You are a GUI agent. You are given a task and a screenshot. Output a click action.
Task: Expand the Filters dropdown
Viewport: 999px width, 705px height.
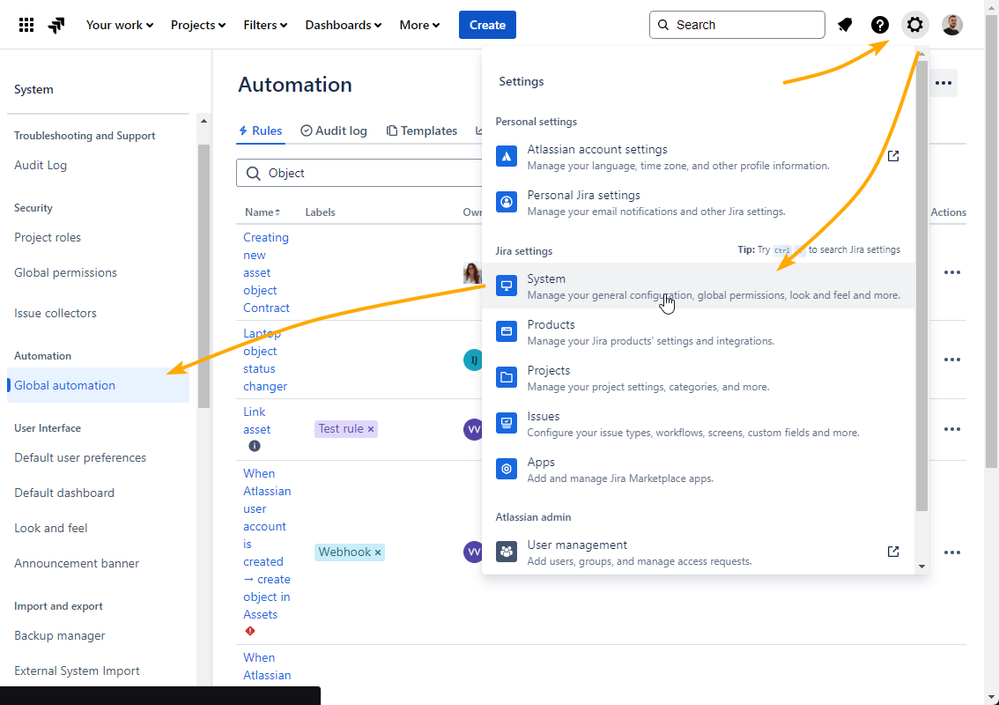(x=265, y=25)
